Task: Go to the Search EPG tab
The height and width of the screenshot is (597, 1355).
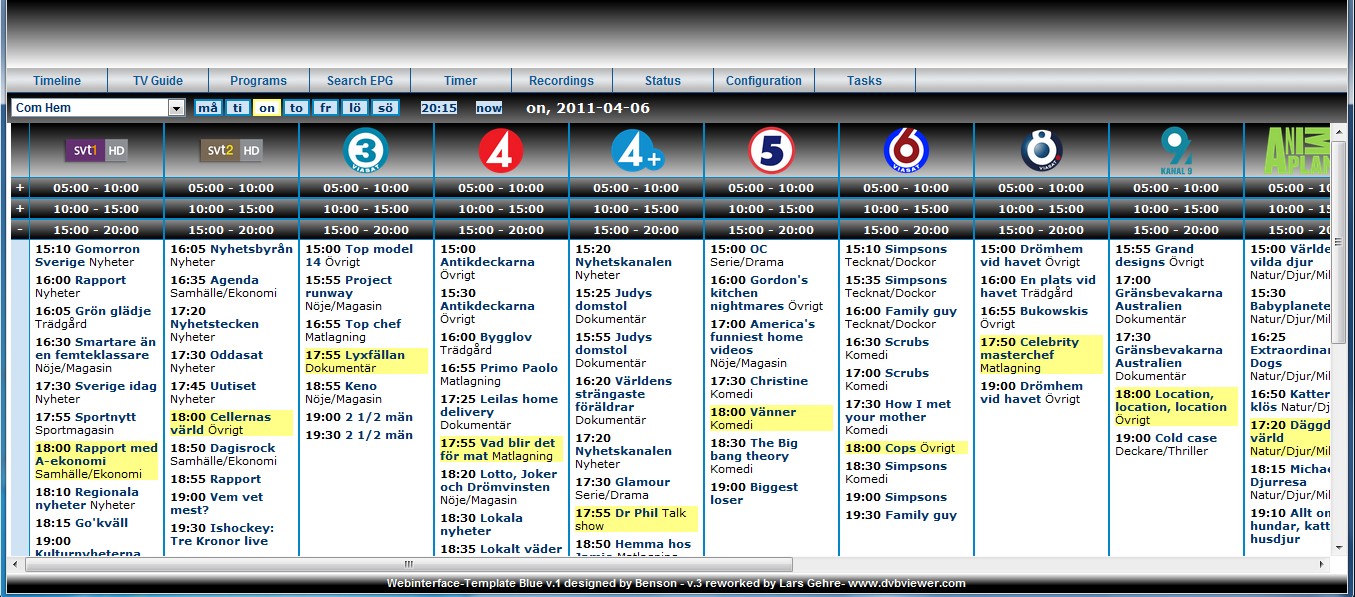Action: (x=360, y=81)
